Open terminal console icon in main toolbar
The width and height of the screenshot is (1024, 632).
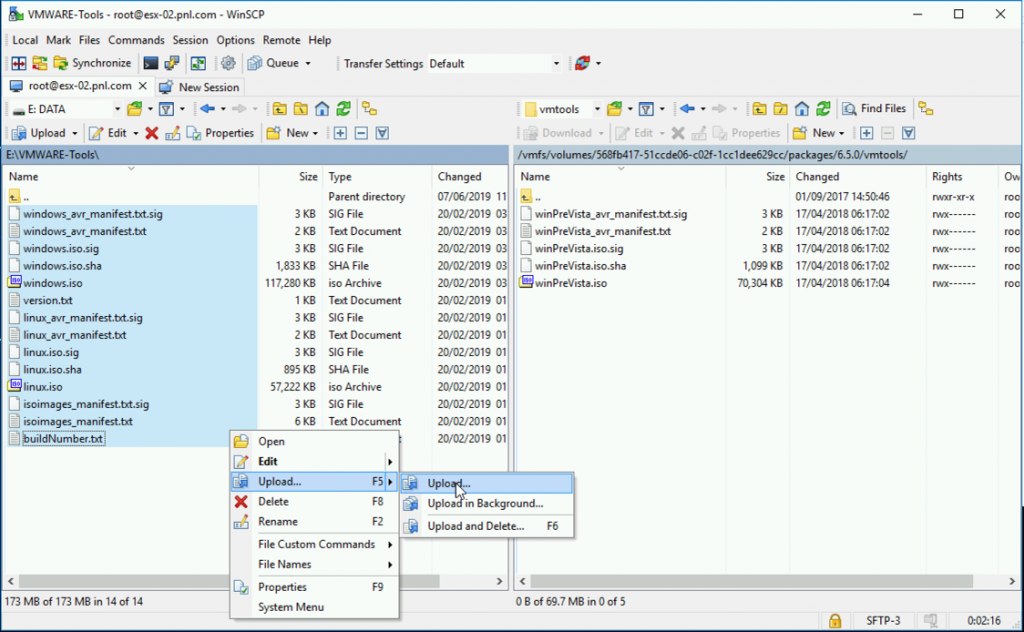tap(151, 63)
